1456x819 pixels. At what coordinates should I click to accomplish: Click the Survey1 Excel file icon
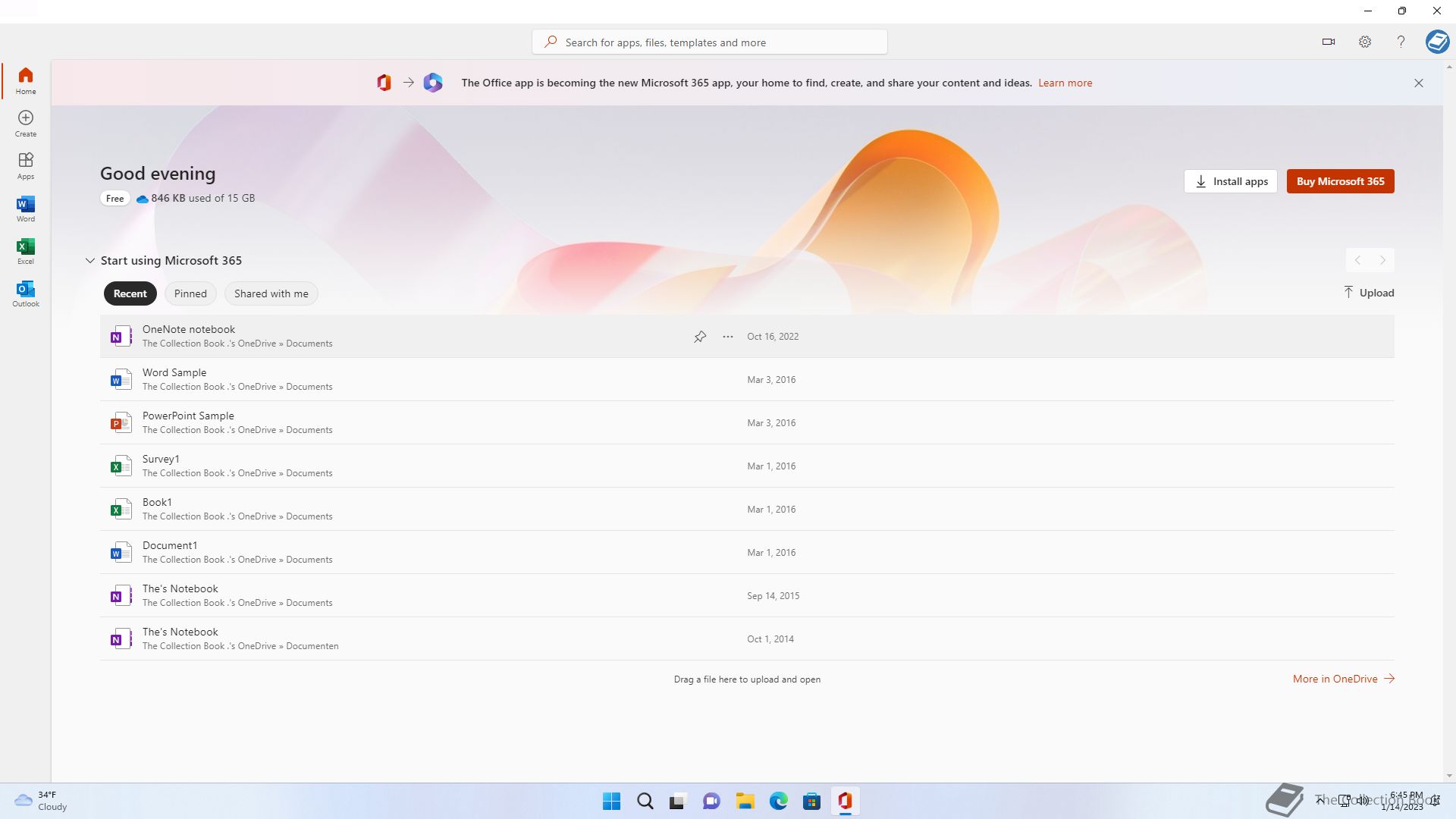(120, 466)
